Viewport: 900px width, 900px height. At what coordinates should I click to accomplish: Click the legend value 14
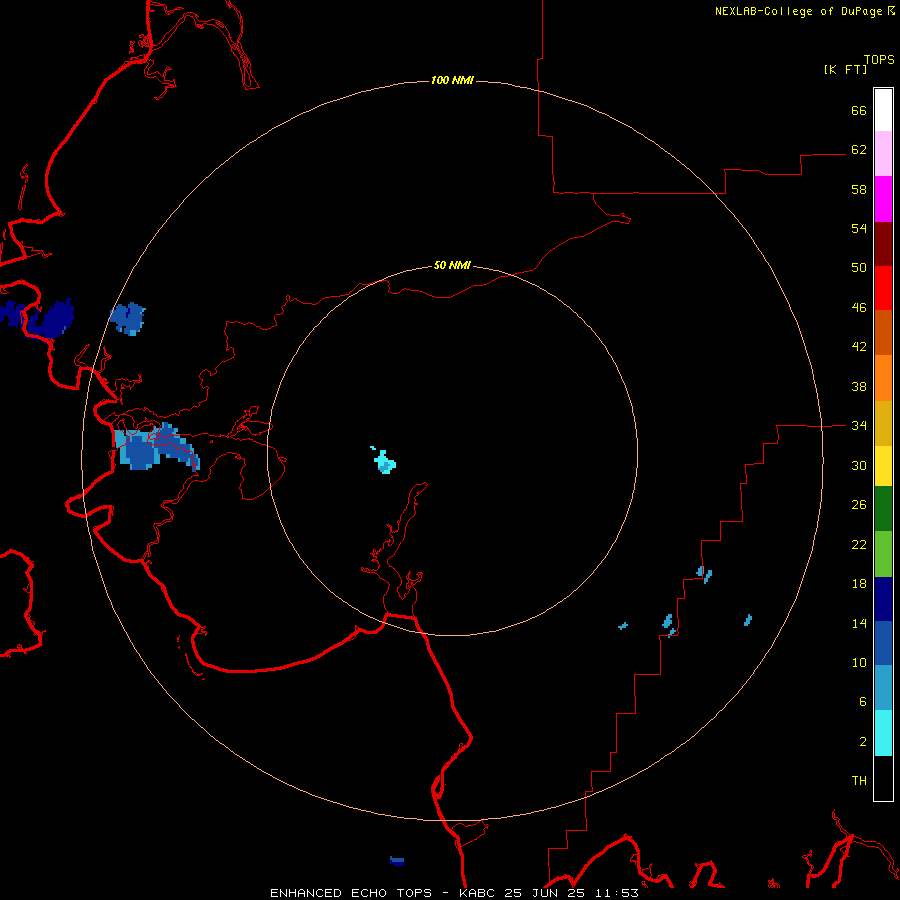click(859, 623)
